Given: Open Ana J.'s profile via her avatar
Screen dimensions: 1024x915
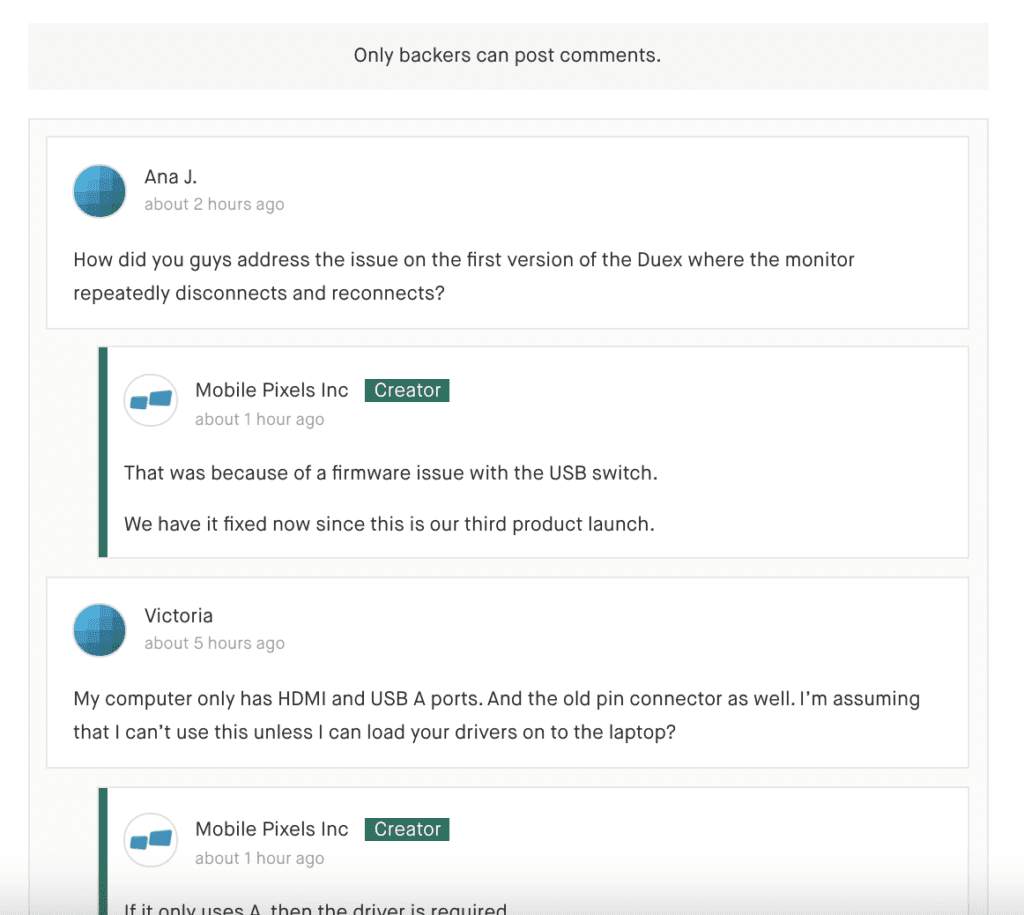Looking at the screenshot, I should [x=99, y=191].
